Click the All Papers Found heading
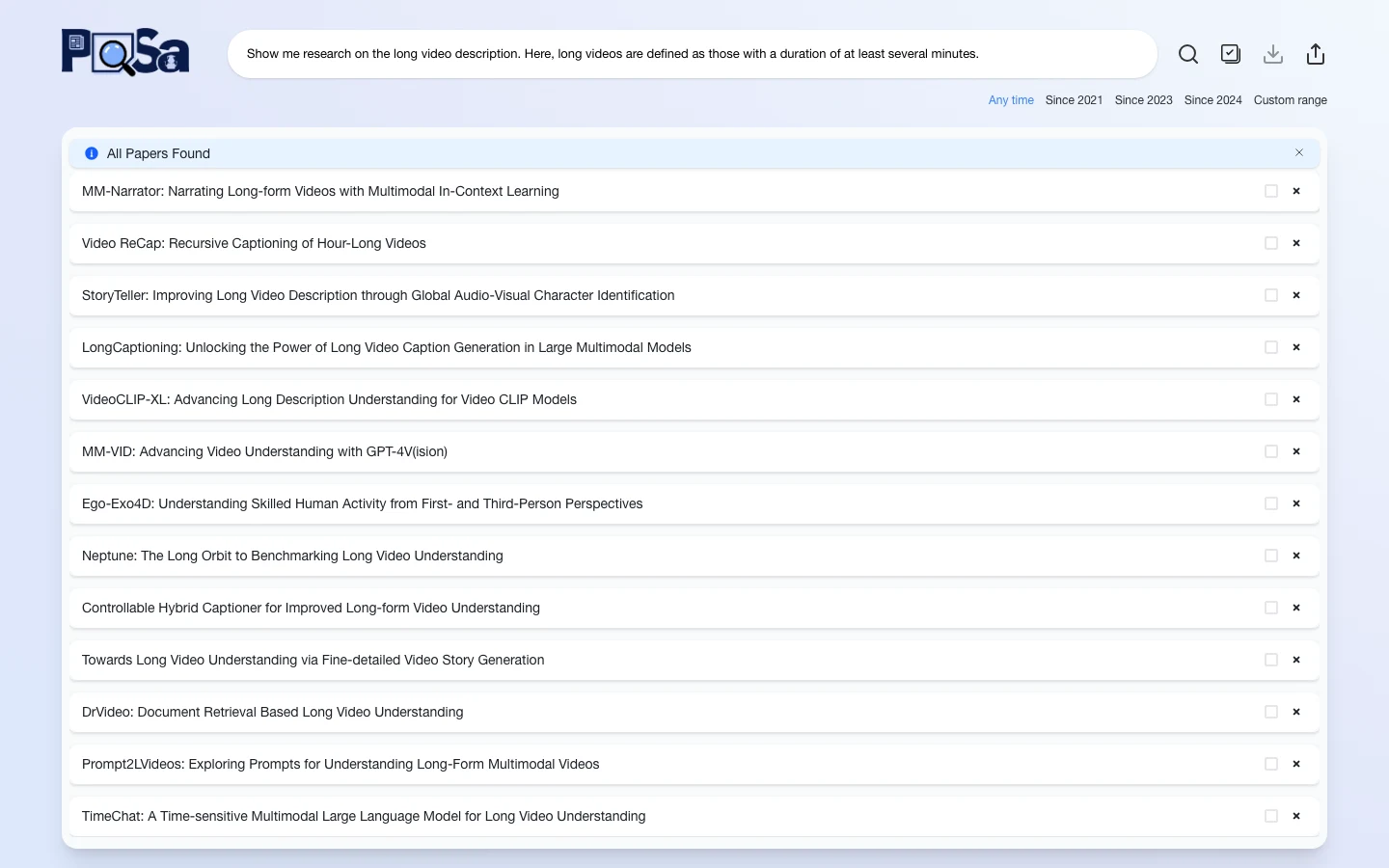The image size is (1389, 868). (158, 153)
